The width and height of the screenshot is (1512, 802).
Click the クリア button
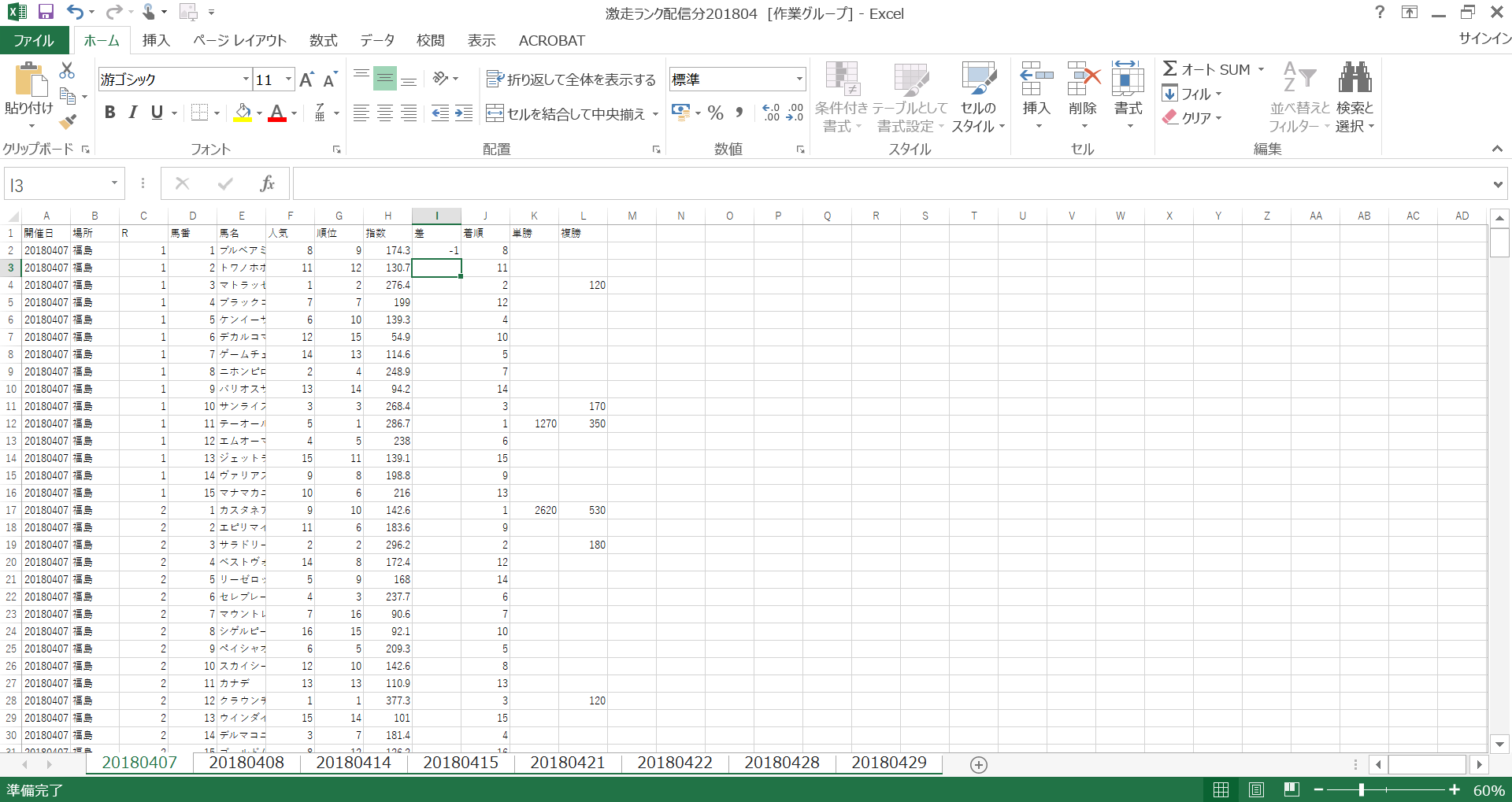(x=1191, y=117)
